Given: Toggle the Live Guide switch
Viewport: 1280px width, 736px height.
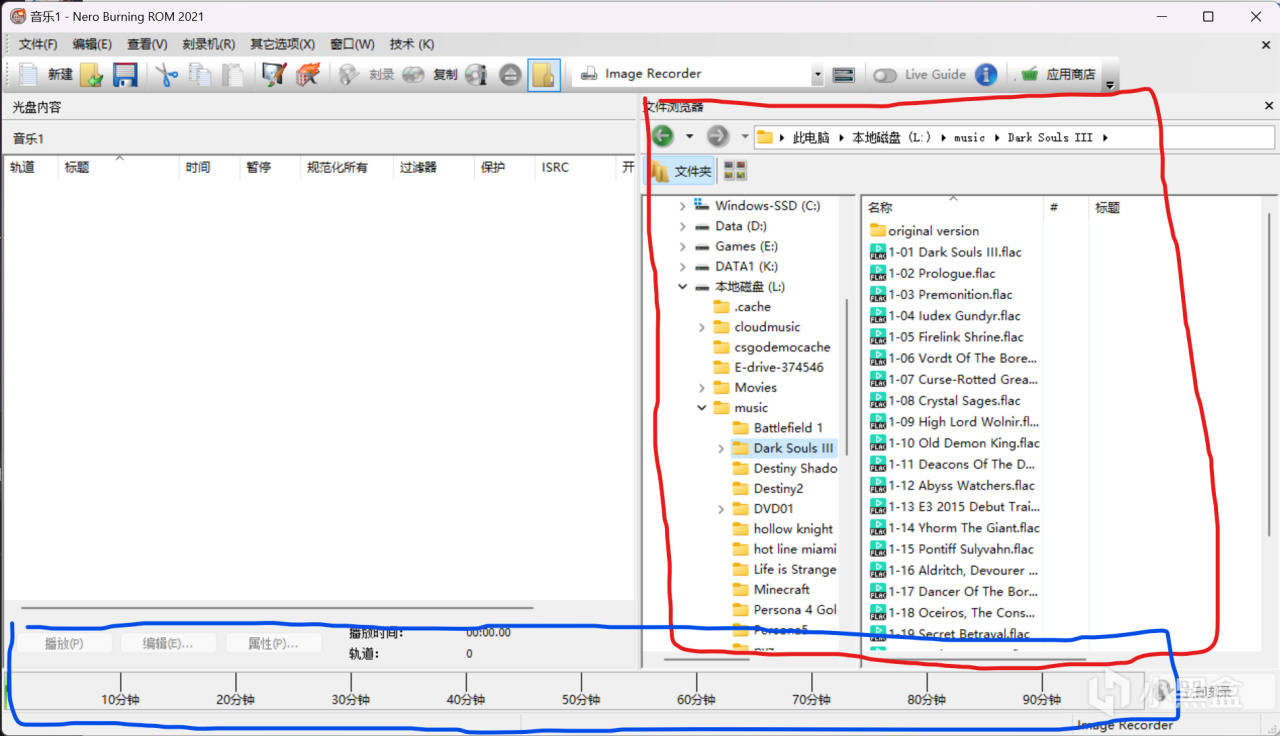Looking at the screenshot, I should point(885,74).
